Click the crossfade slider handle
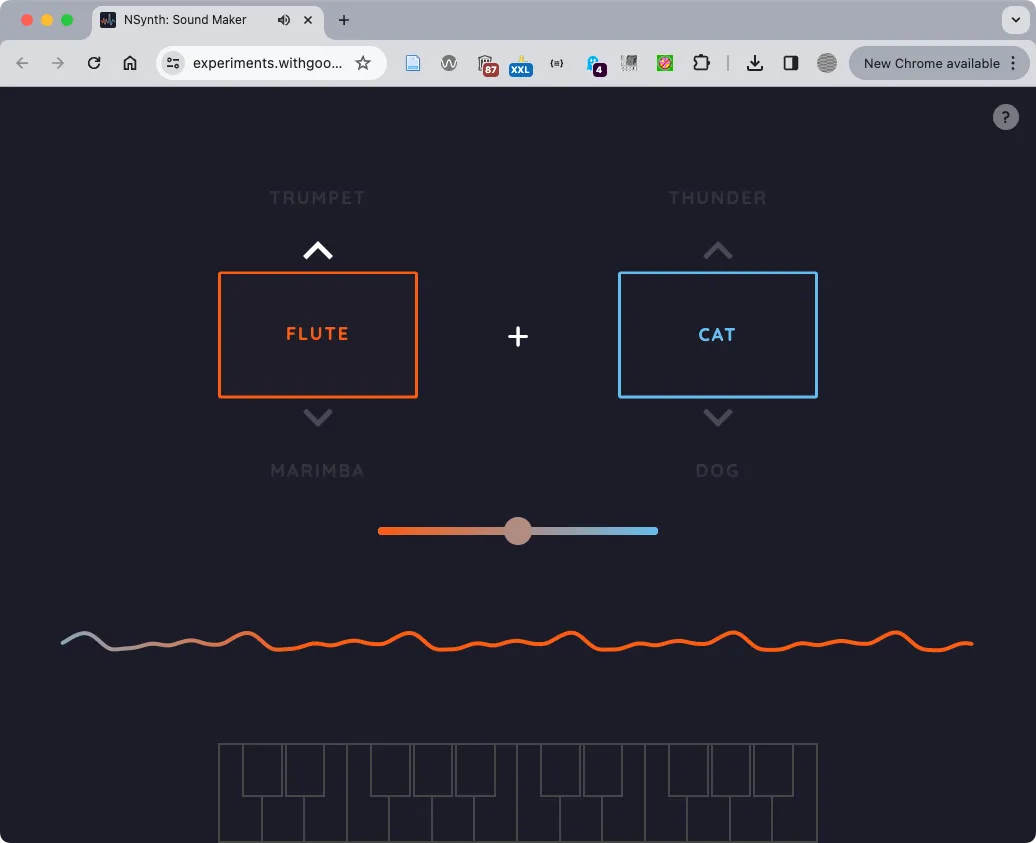Screen dimensions: 1036x843 [x=518, y=531]
